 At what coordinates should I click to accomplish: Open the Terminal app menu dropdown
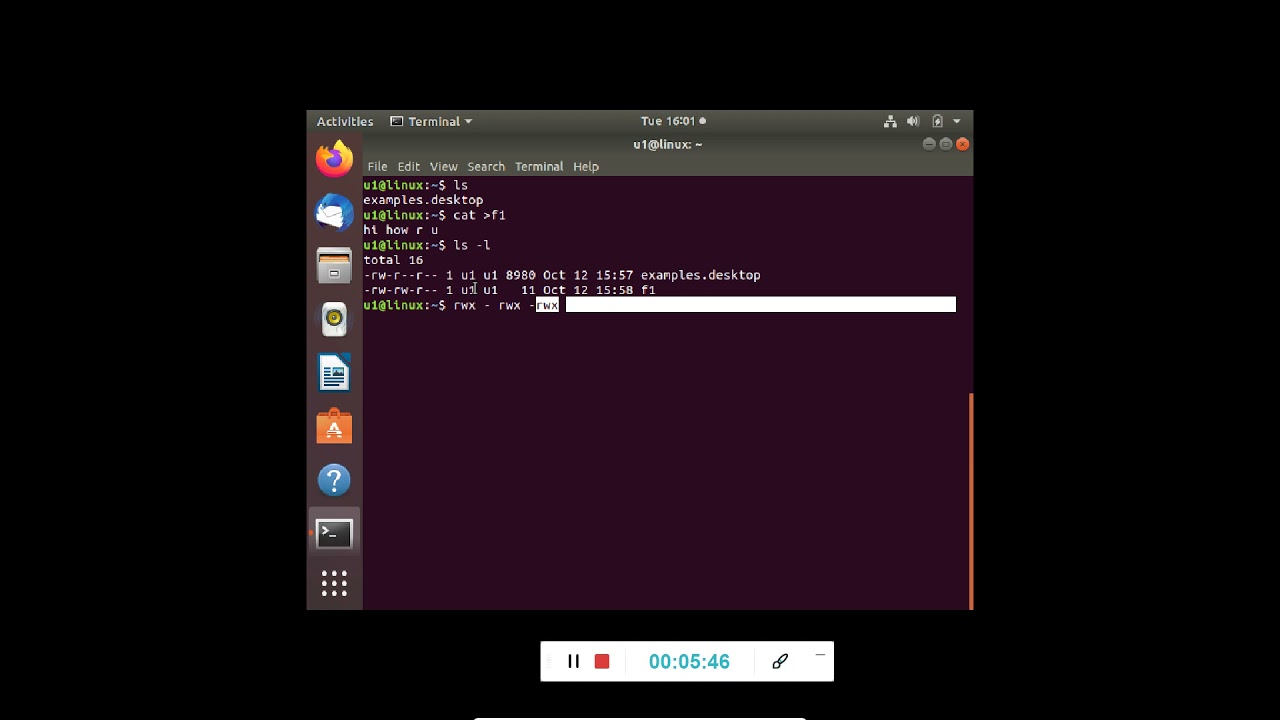pos(431,121)
